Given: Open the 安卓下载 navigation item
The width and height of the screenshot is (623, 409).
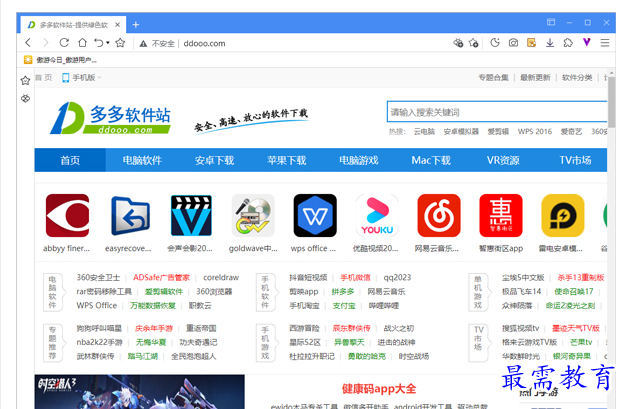Looking at the screenshot, I should [214, 160].
